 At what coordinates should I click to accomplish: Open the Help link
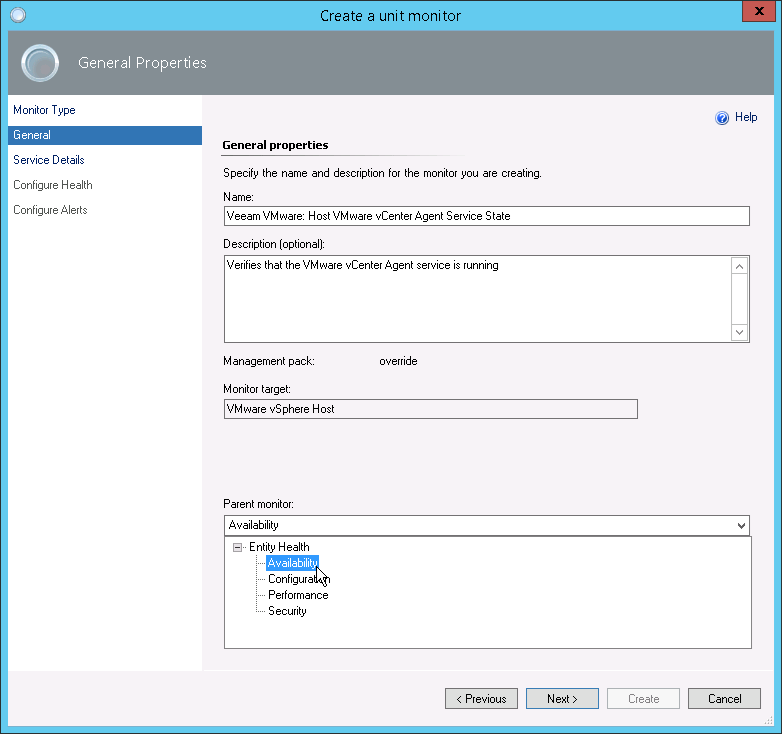(x=746, y=117)
